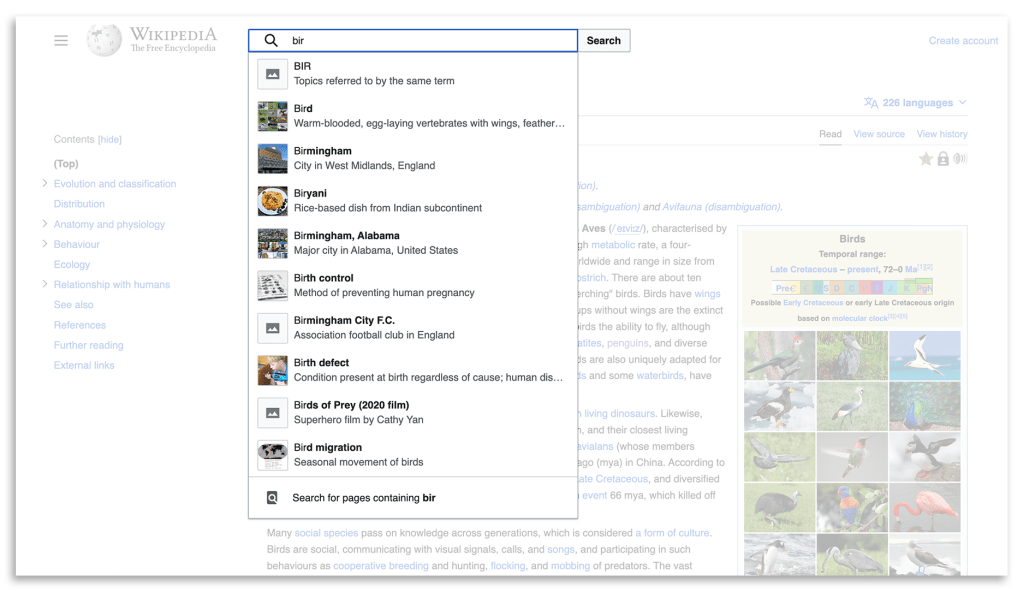Click the Birth control suggestion thumbnail

272,286
